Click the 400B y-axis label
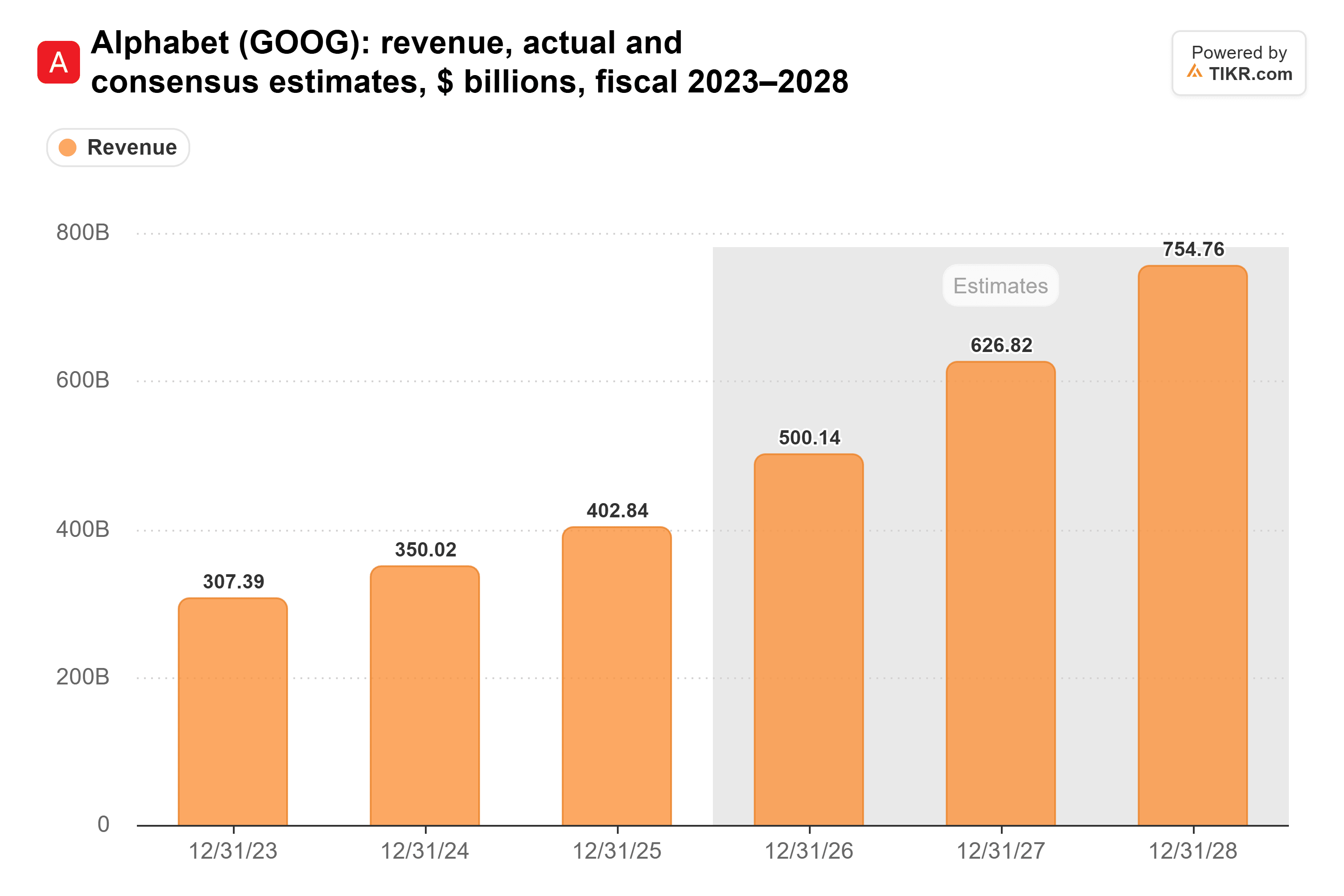Image resolution: width=1344 pixels, height=896 pixels. coord(83,529)
